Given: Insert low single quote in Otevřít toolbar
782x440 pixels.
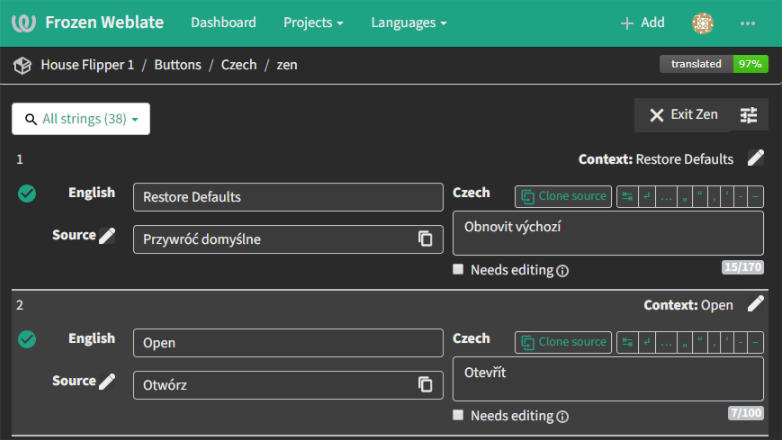Looking at the screenshot, I should point(714,342).
